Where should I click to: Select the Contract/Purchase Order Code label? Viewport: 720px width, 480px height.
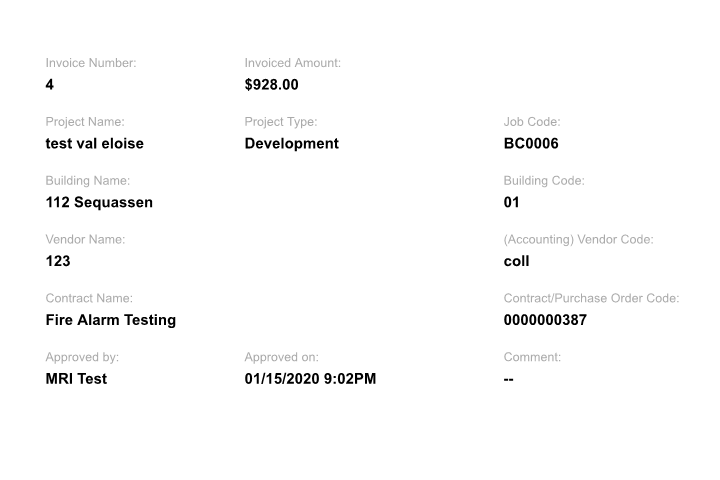(591, 298)
